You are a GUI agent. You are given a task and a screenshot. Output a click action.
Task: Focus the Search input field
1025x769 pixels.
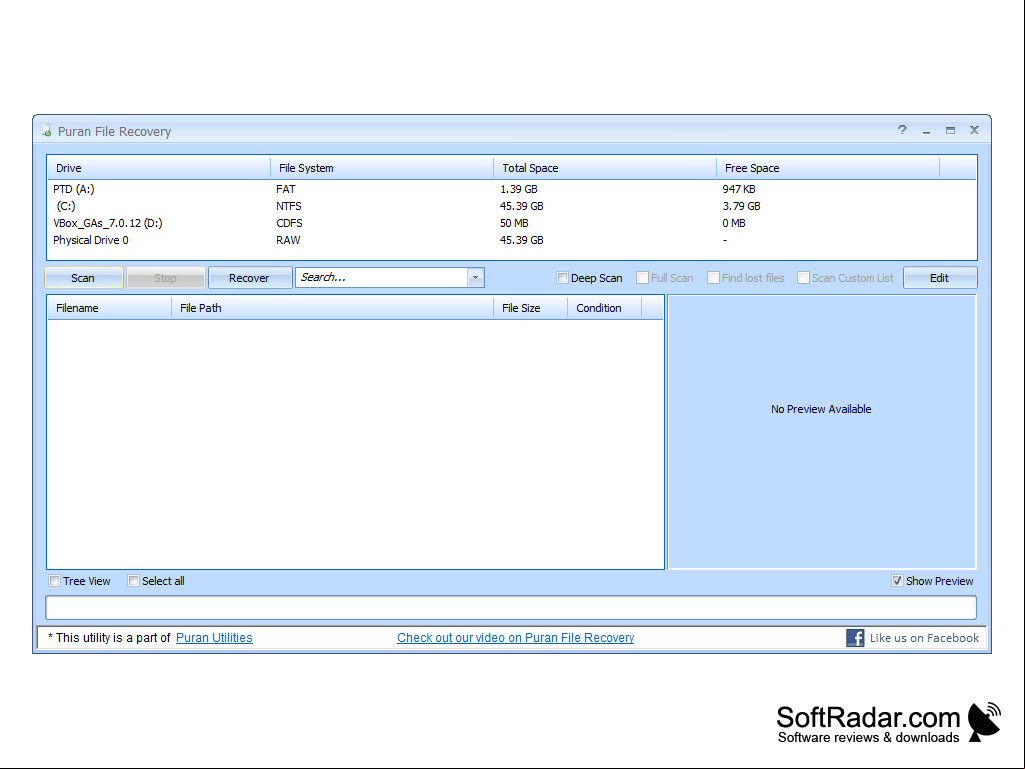tap(382, 277)
